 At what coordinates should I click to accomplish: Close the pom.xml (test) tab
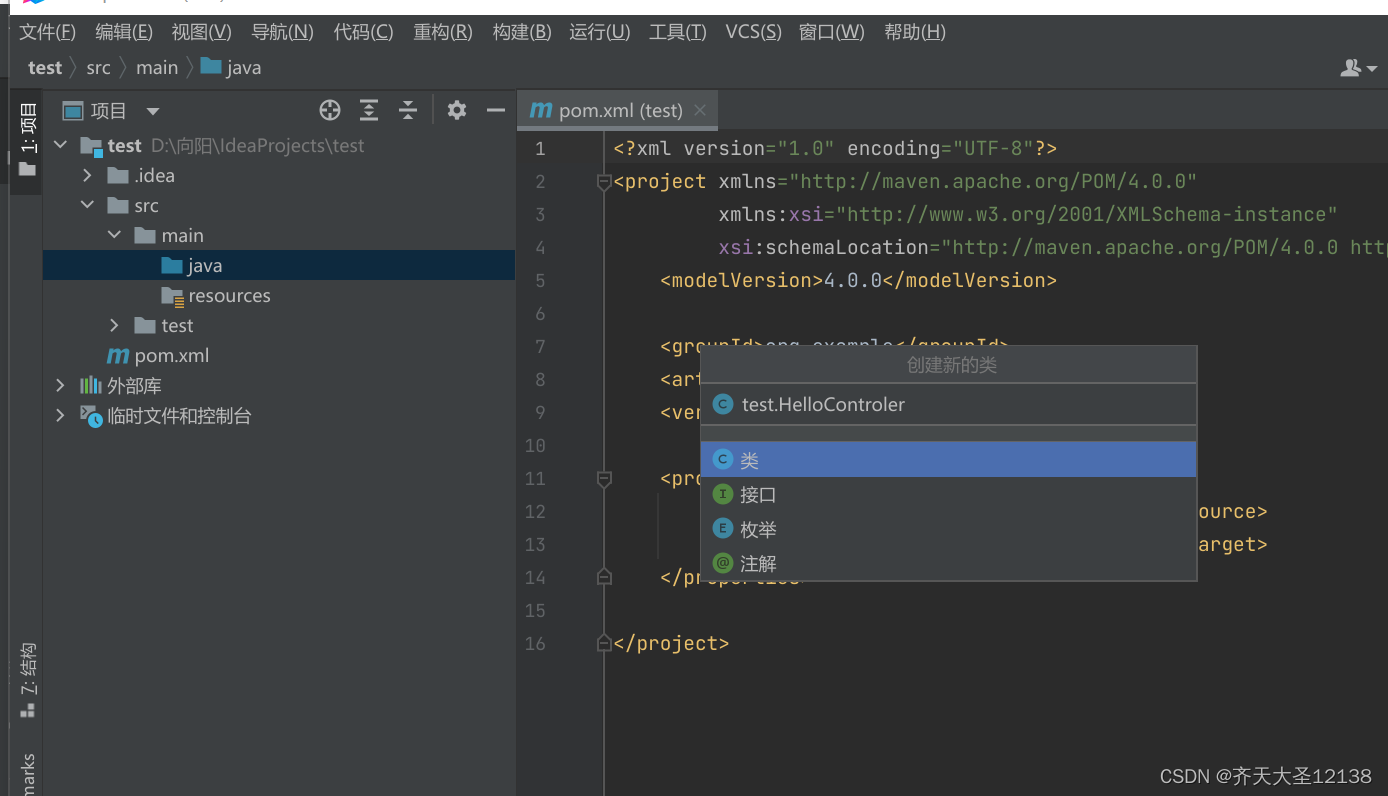pyautogui.click(x=700, y=110)
